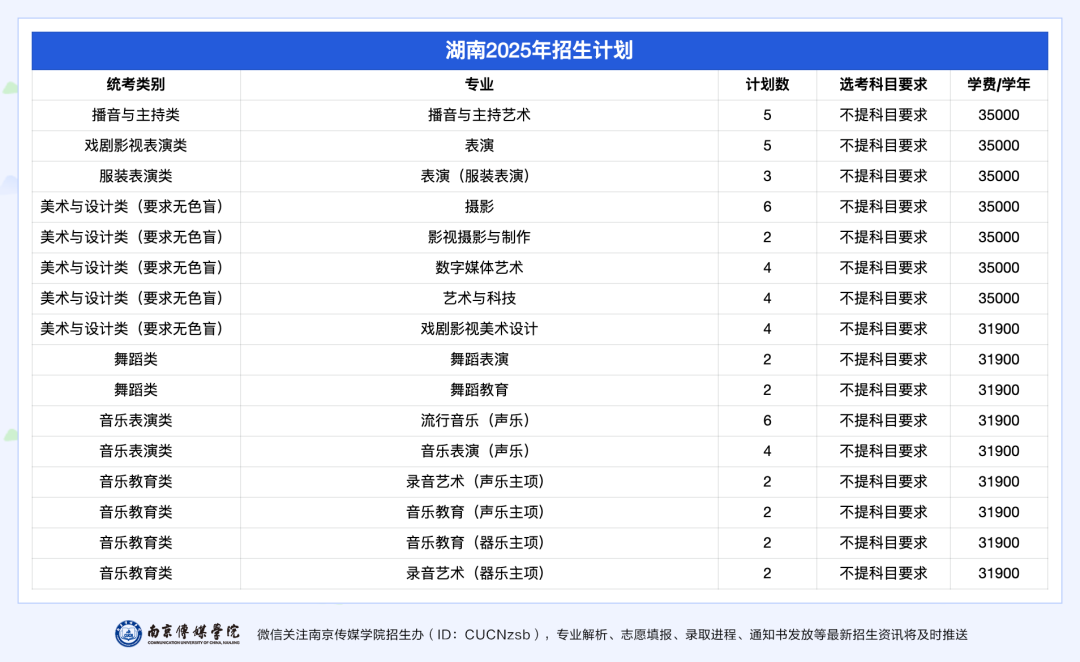
Task: Click 不提科目要求 in the 数字媒体艺术 row
Action: coord(883,267)
